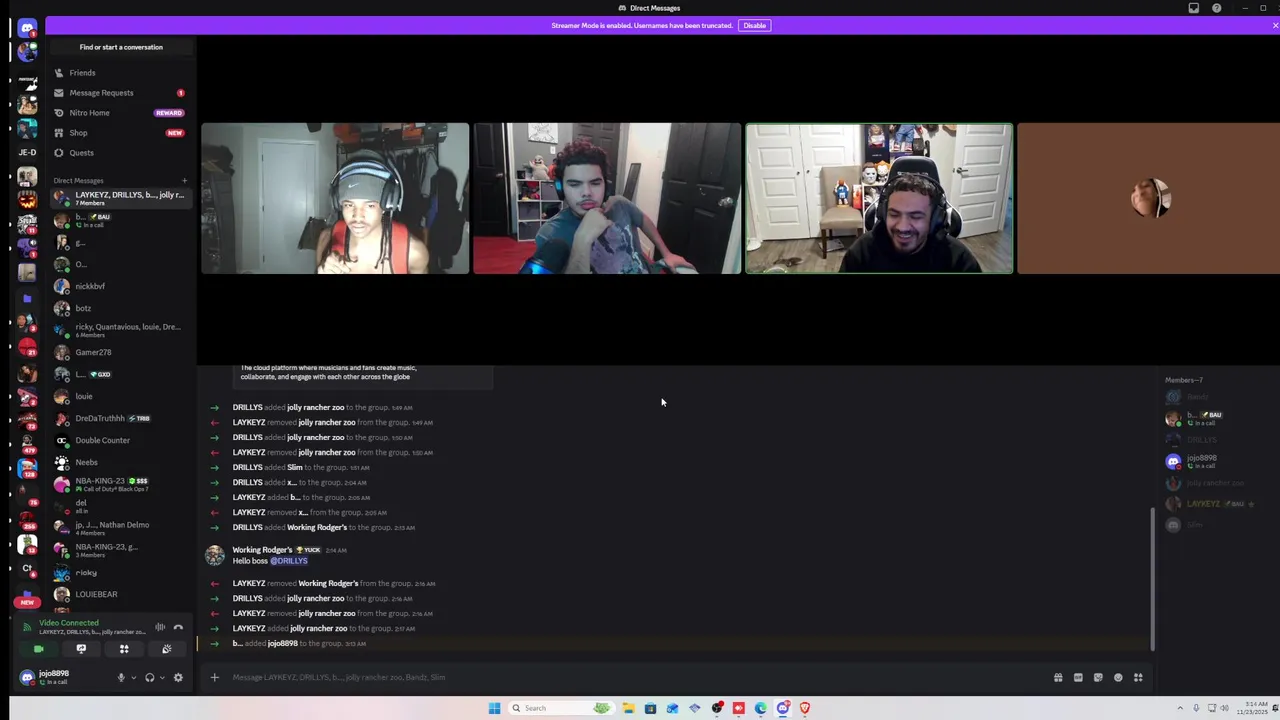Deafen the headphones
The width and height of the screenshot is (1280, 720).
(x=149, y=677)
